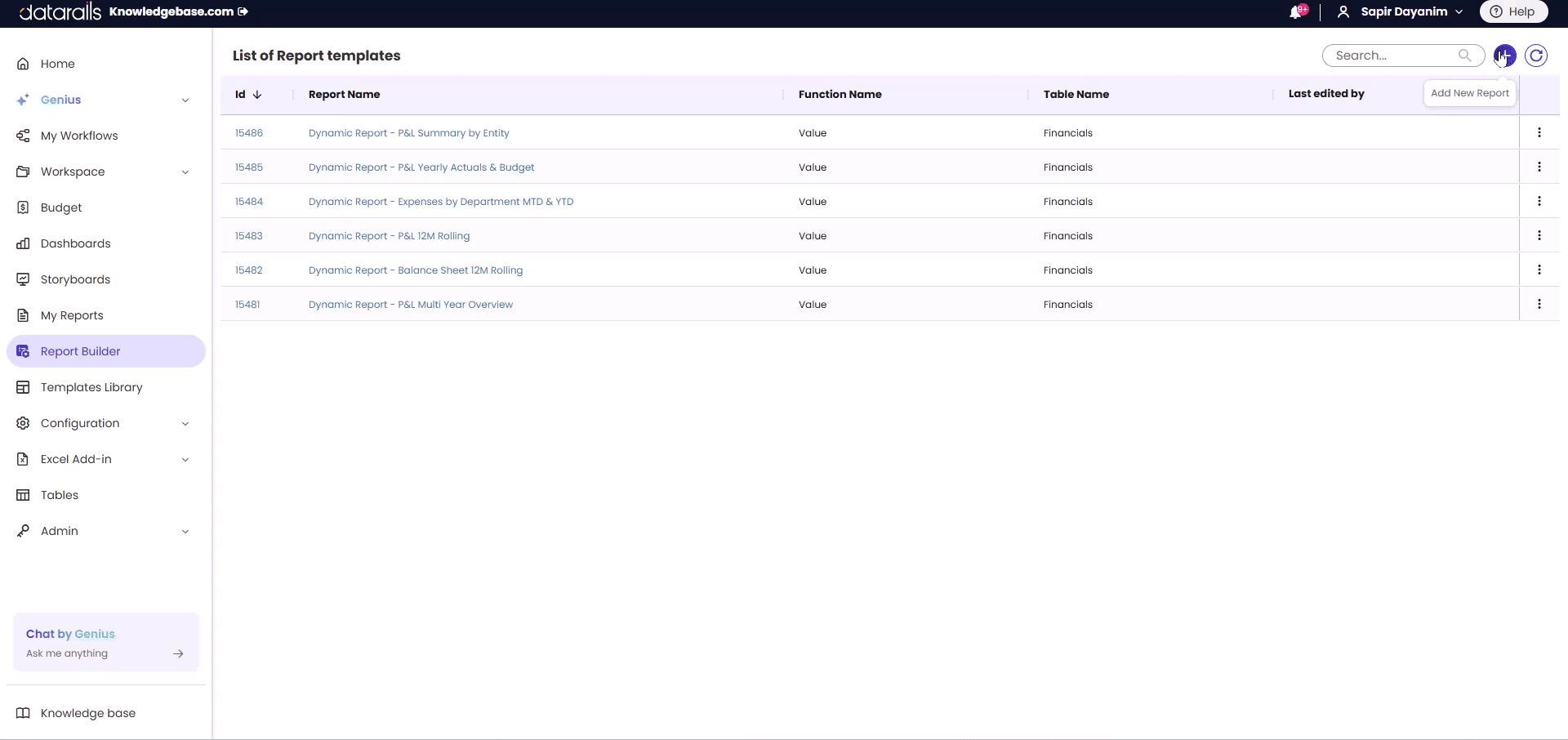
Task: Click the Ask me anything chat box
Action: click(x=106, y=643)
